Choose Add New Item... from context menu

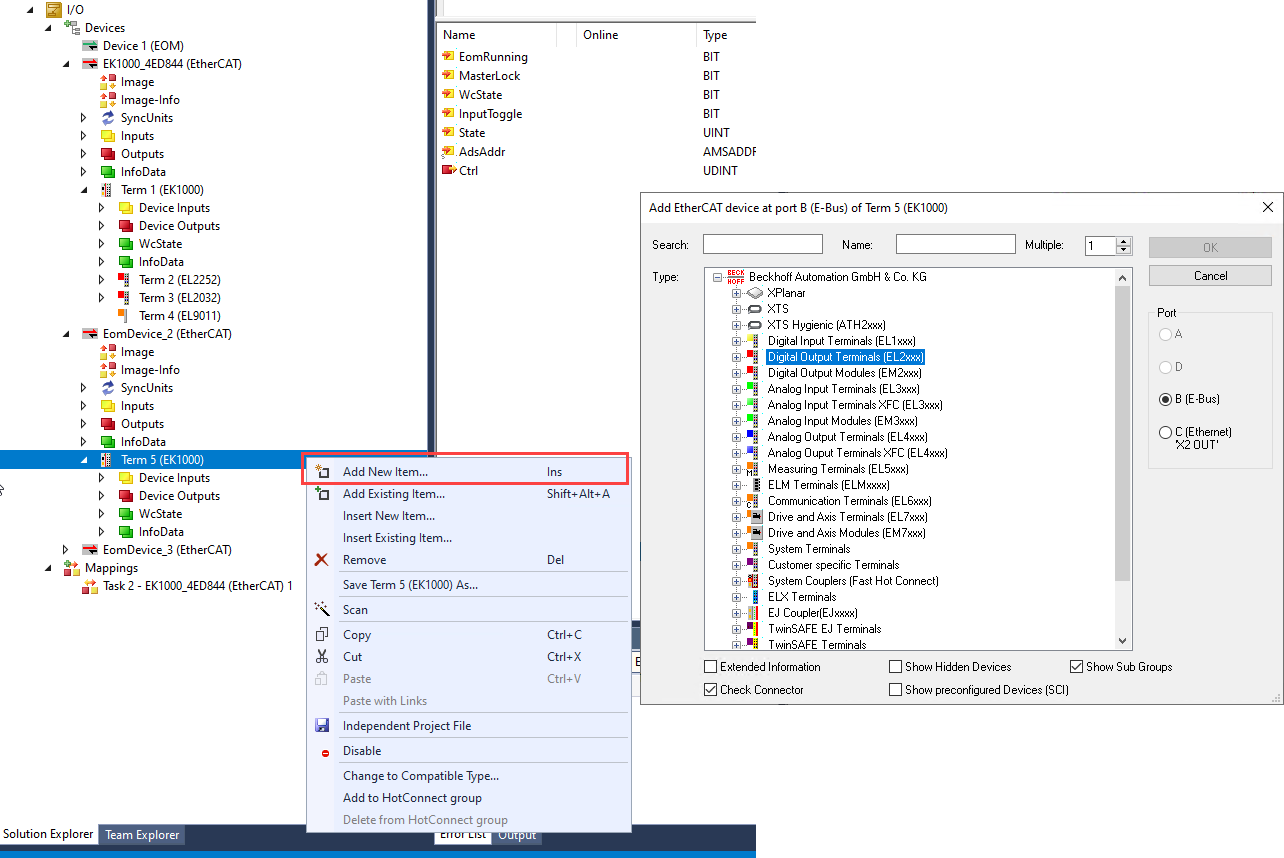point(467,471)
